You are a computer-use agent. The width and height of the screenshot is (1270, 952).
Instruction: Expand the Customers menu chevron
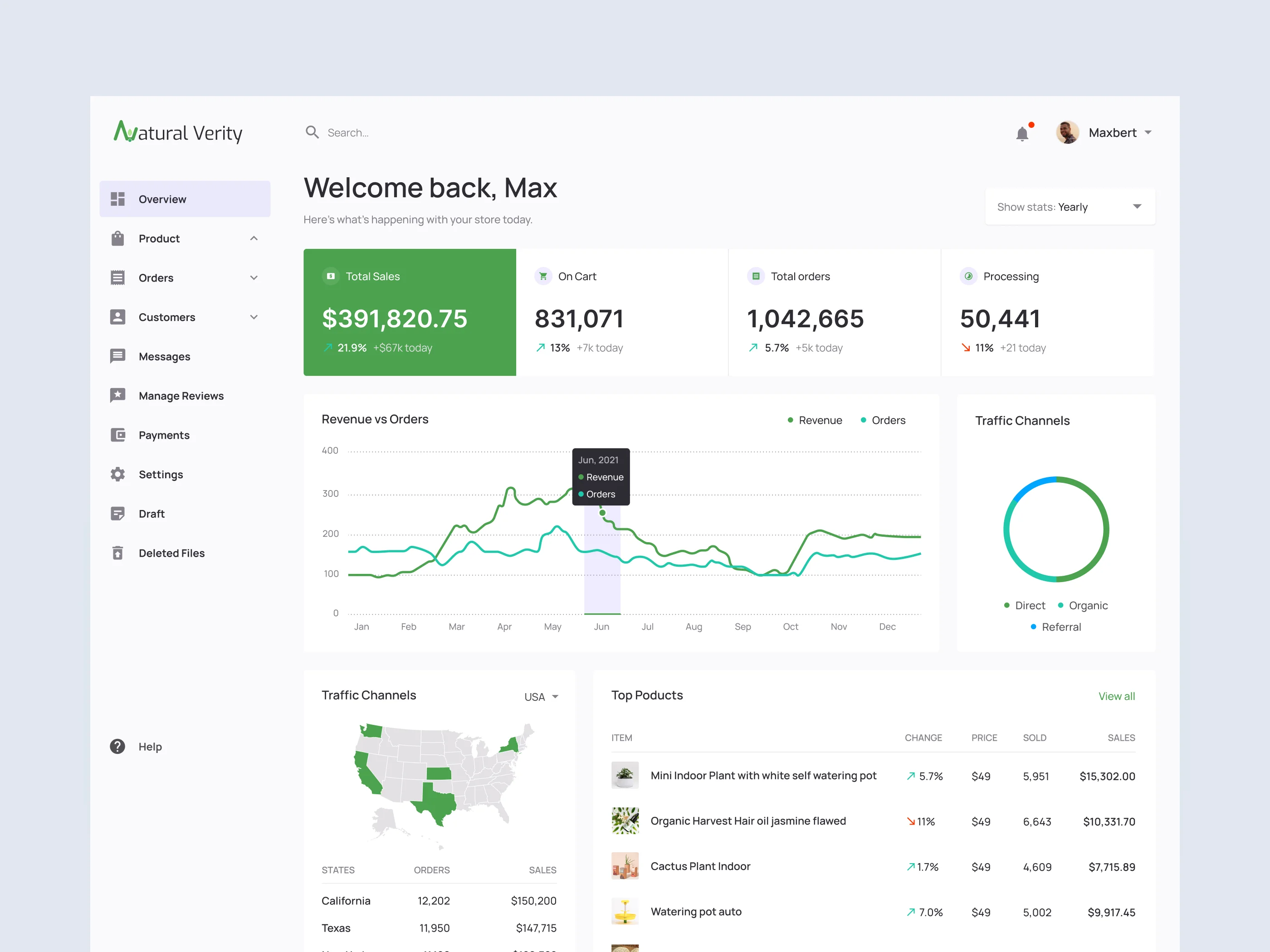point(254,317)
